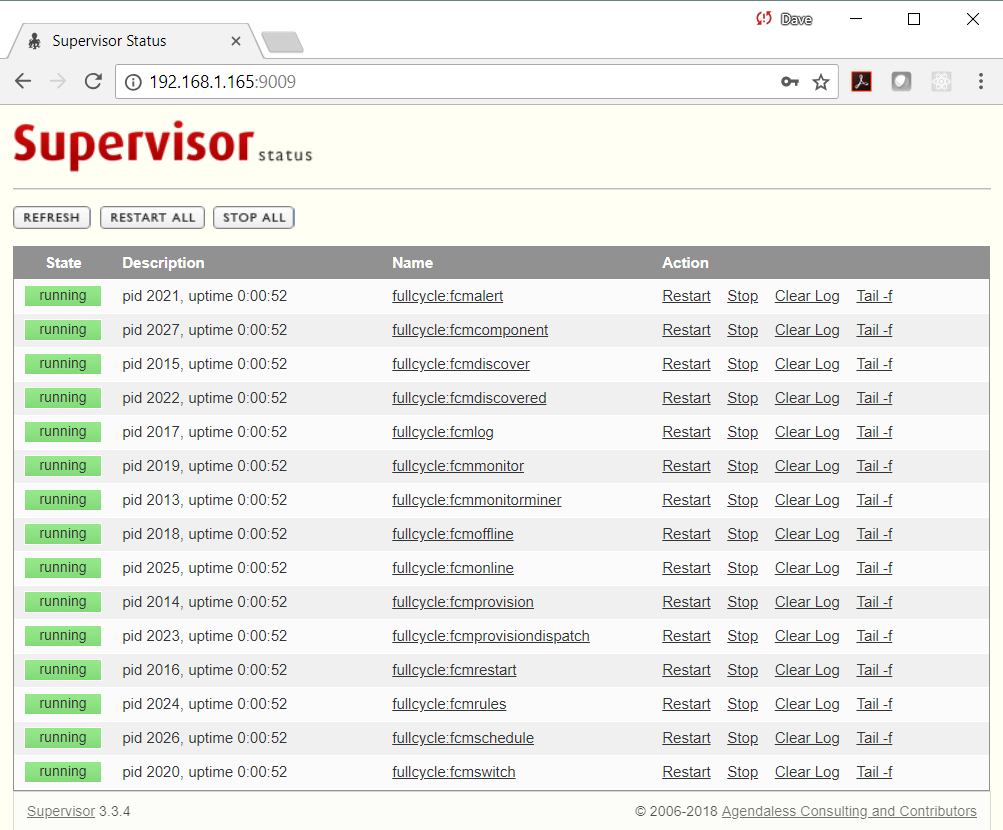Click the gray shield extension icon
This screenshot has width=1003, height=830.
coord(901,82)
